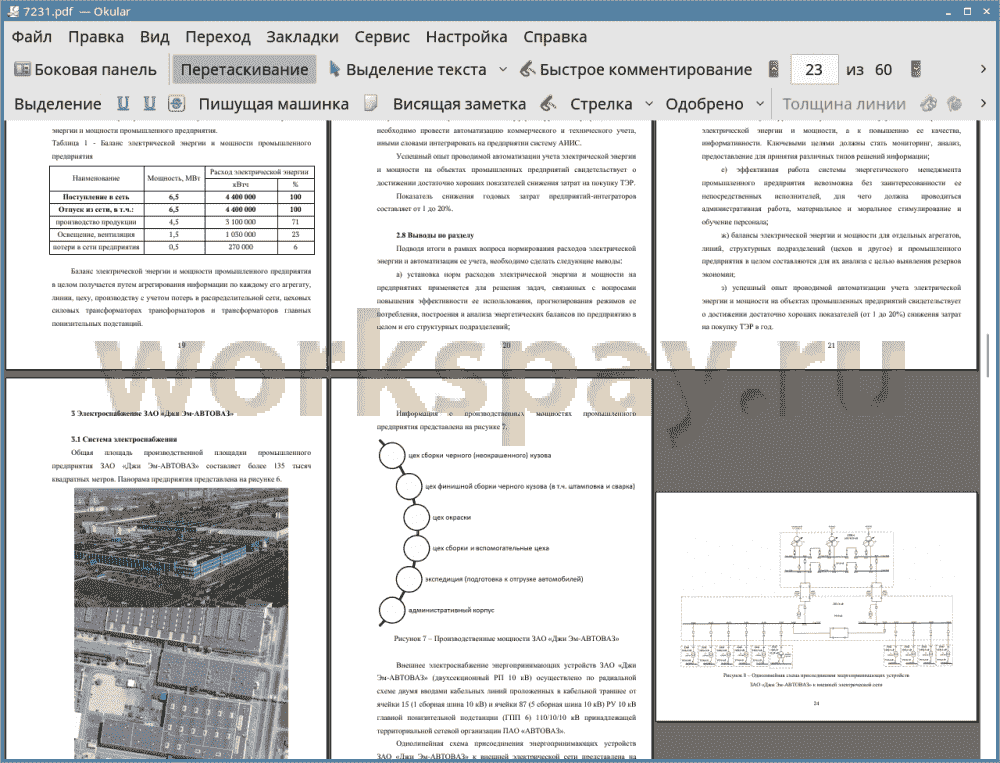Click the page number field showing 23
Image resolution: width=1000 pixels, height=763 pixels.
814,70
